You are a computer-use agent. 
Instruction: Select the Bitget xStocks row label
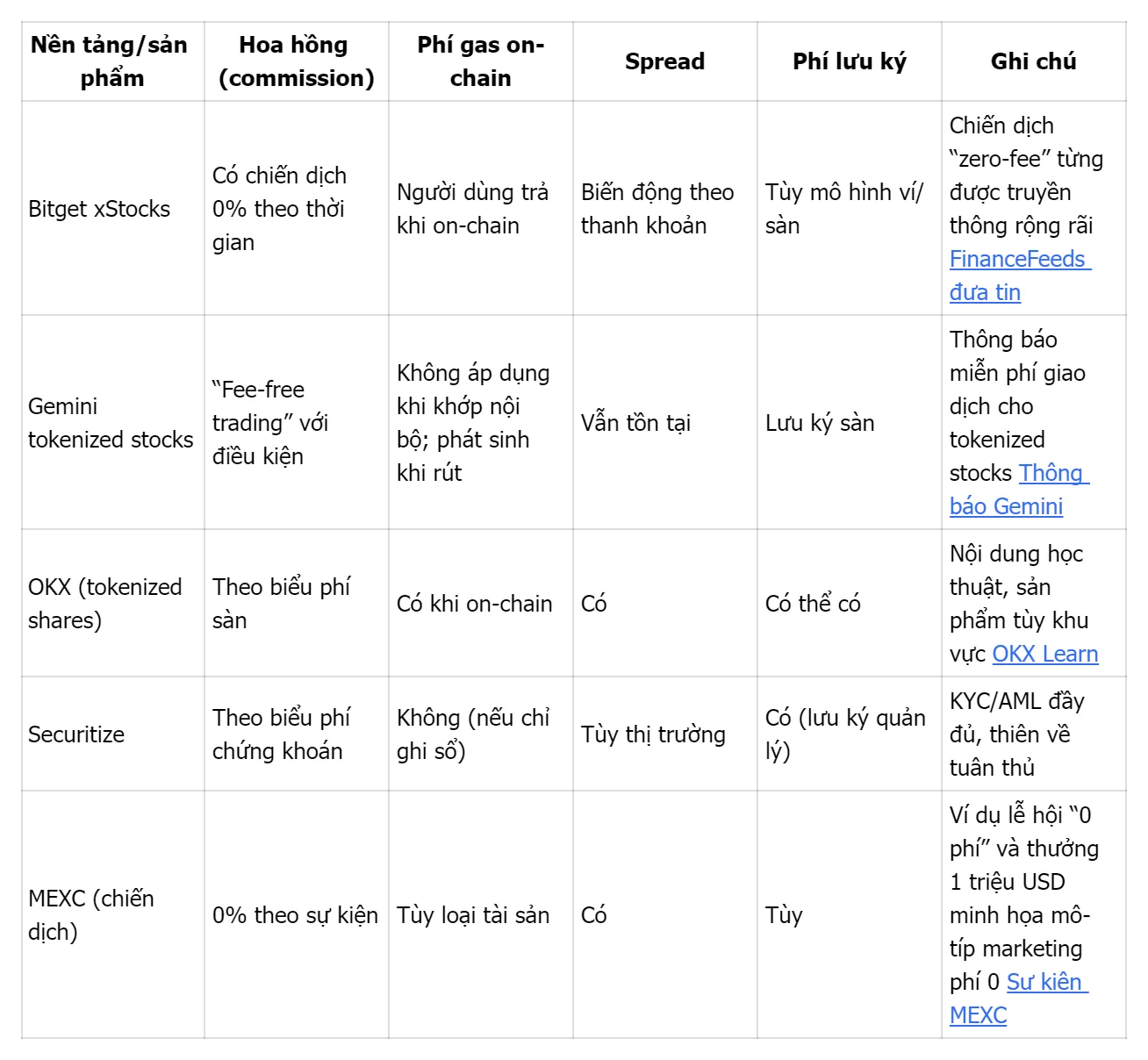99,209
